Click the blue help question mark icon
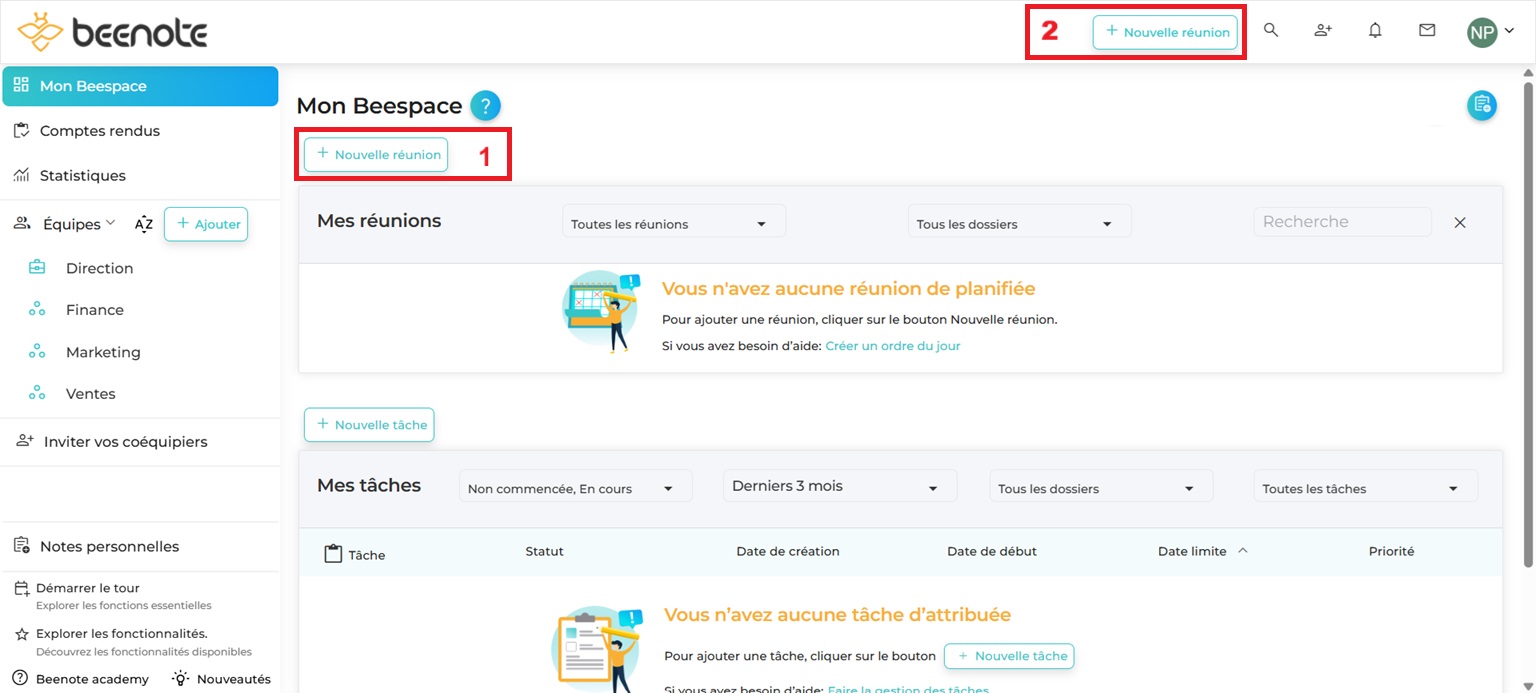Screen dimensions: 1536x694 click(485, 105)
